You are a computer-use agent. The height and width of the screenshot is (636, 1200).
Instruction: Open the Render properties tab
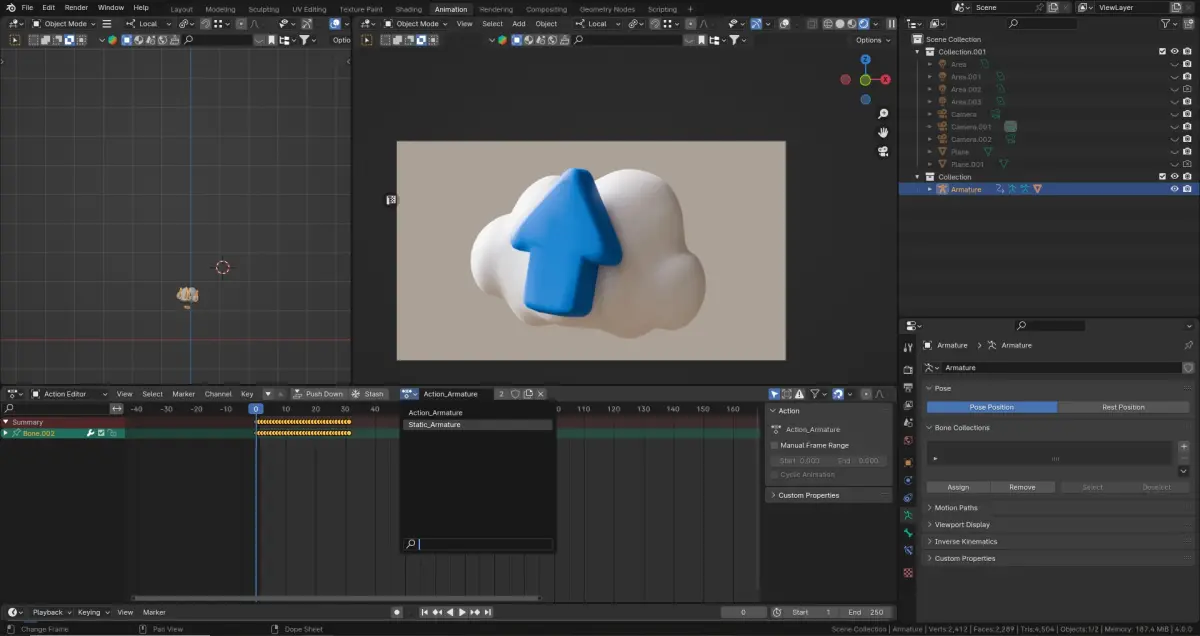coord(908,368)
